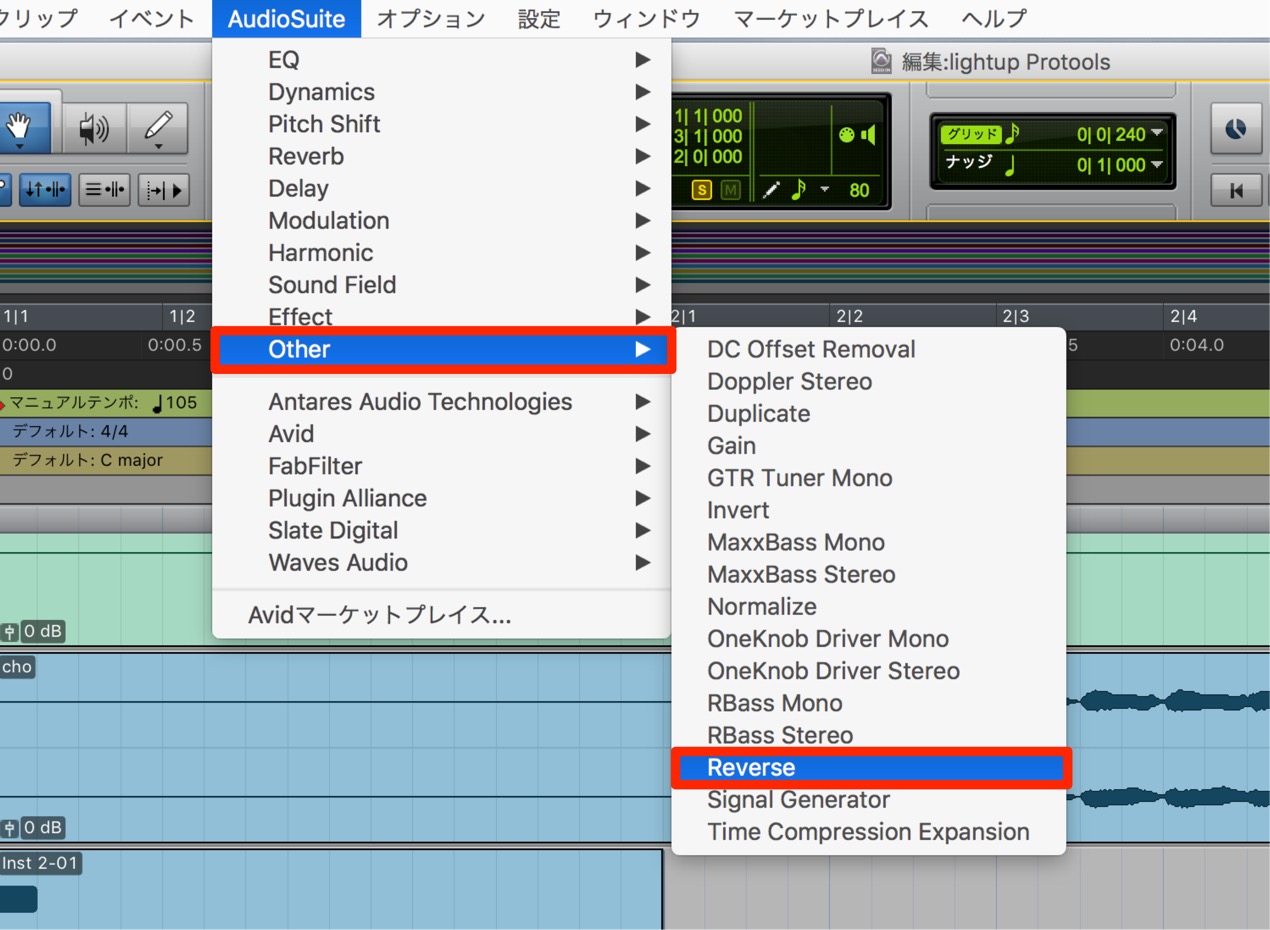
Task: Click the return-to-start transport button
Action: tap(1236, 190)
